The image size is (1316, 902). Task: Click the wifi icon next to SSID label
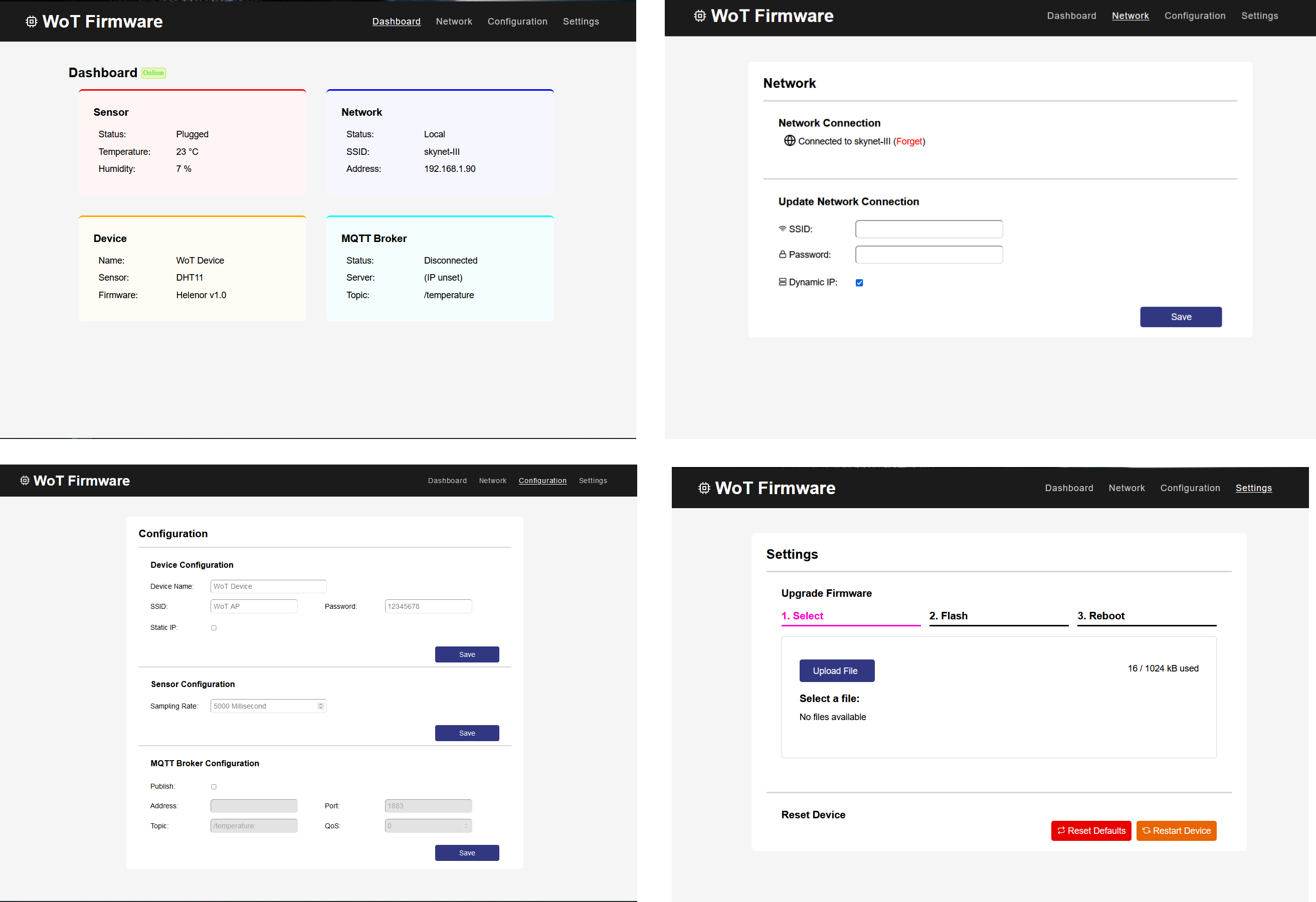coord(782,229)
